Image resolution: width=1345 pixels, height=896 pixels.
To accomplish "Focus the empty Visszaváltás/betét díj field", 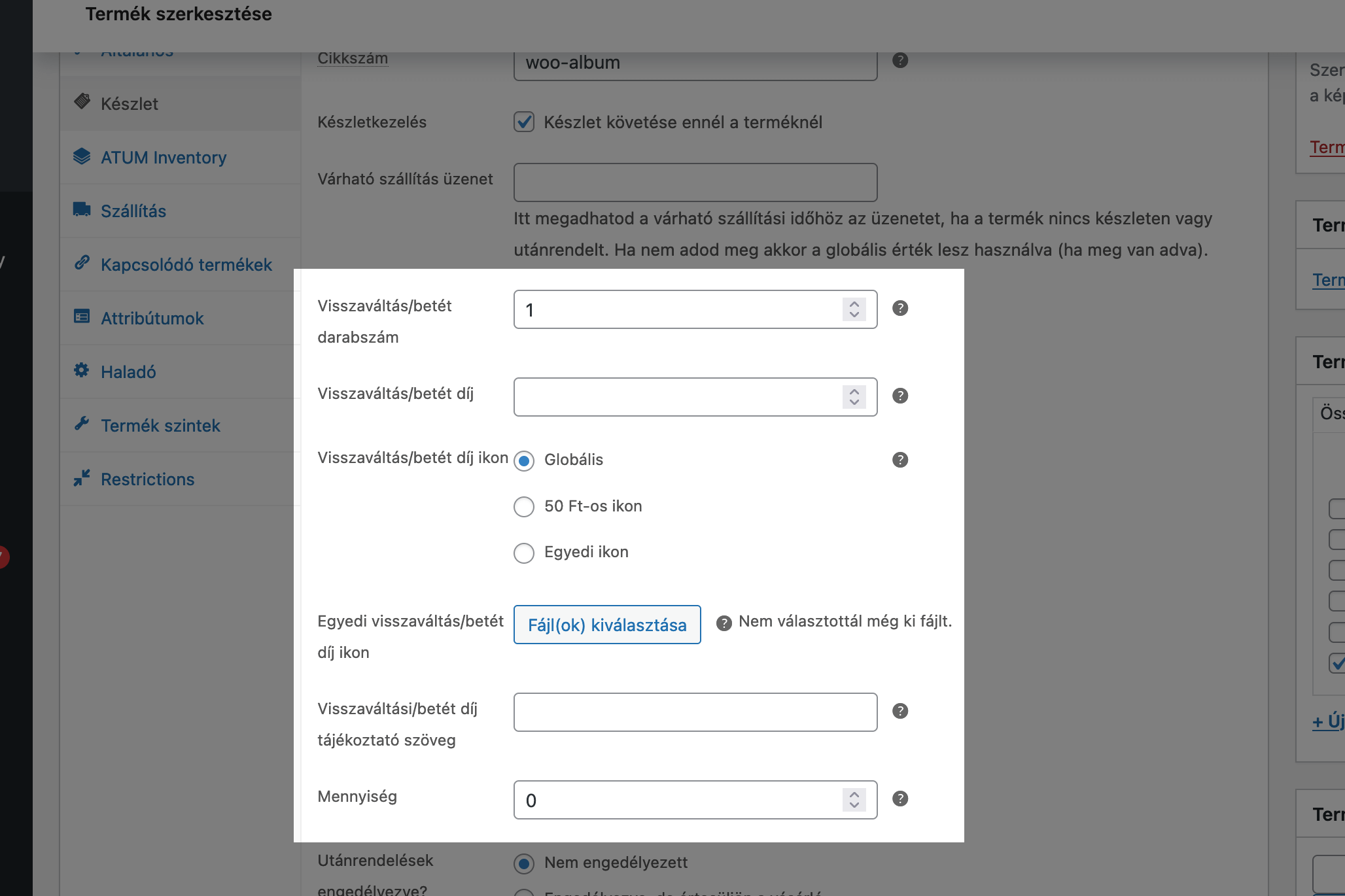I will (x=695, y=397).
